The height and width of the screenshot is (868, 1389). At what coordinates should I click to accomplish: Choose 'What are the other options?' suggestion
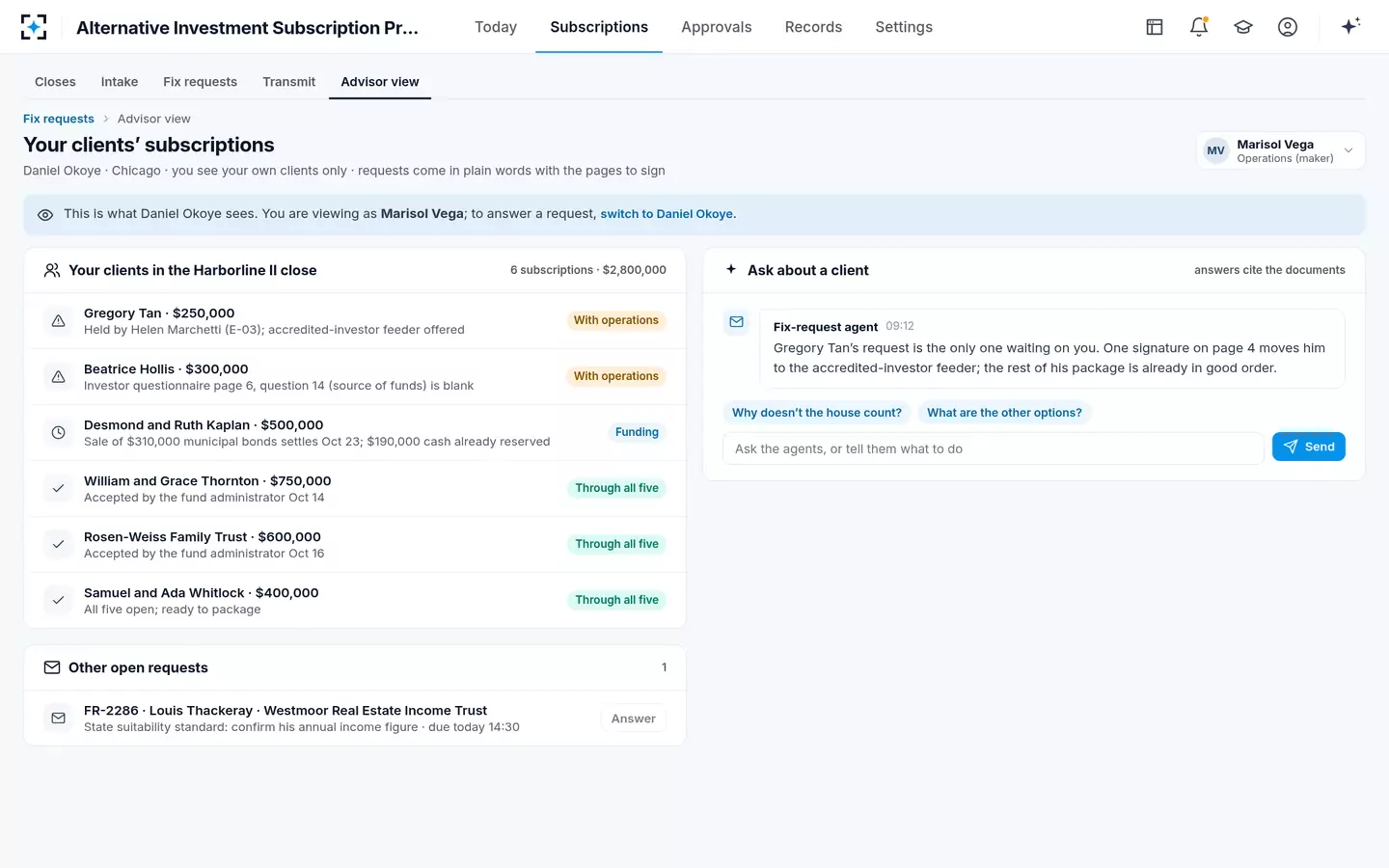[1004, 413]
